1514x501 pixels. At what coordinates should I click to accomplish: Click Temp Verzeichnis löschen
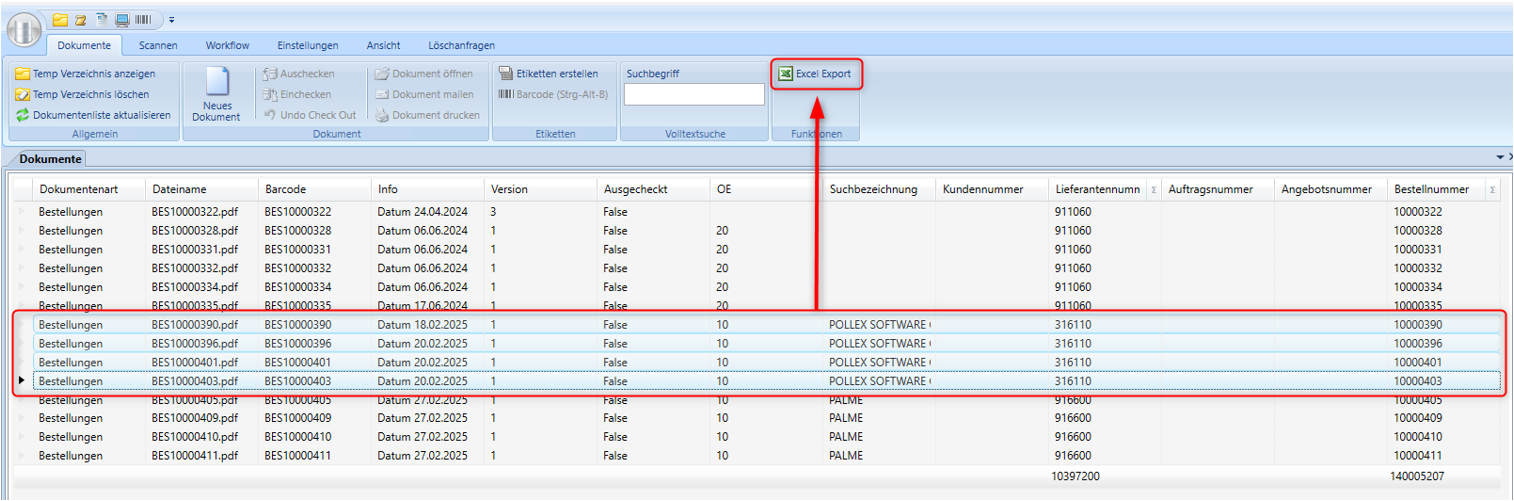click(82, 94)
